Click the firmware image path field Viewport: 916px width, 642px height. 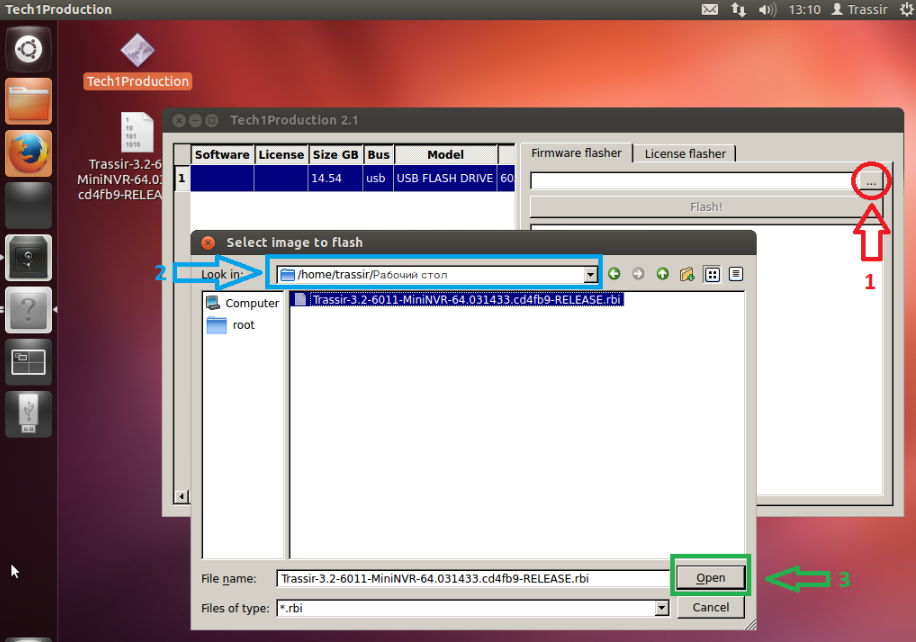pos(695,181)
